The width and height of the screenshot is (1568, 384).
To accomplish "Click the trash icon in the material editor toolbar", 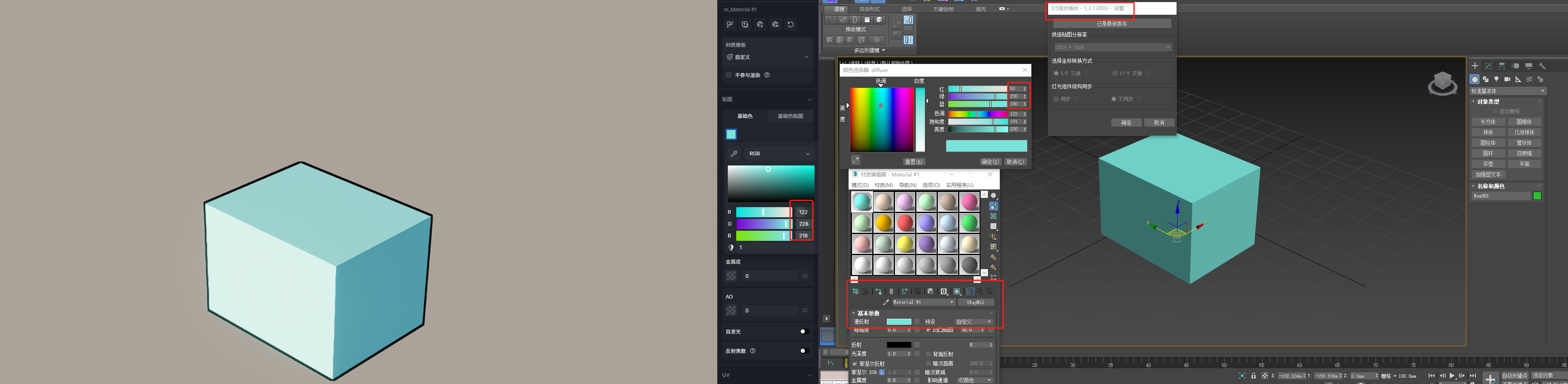I will click(891, 291).
